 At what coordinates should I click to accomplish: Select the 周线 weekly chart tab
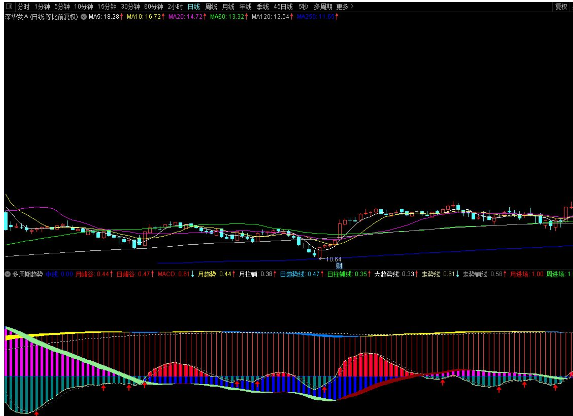pyautogui.click(x=211, y=7)
